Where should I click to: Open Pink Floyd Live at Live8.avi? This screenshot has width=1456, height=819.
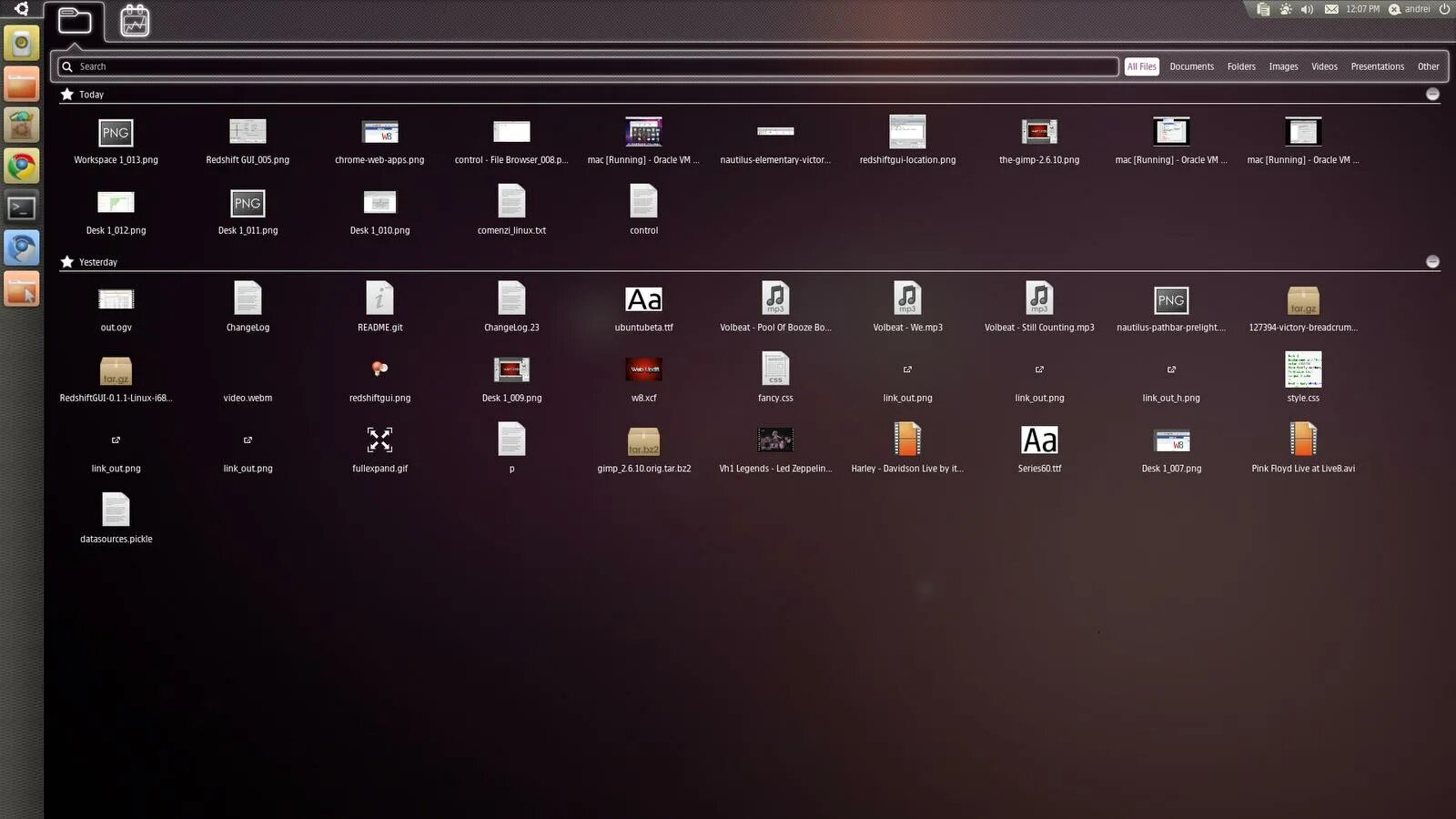[x=1303, y=448]
